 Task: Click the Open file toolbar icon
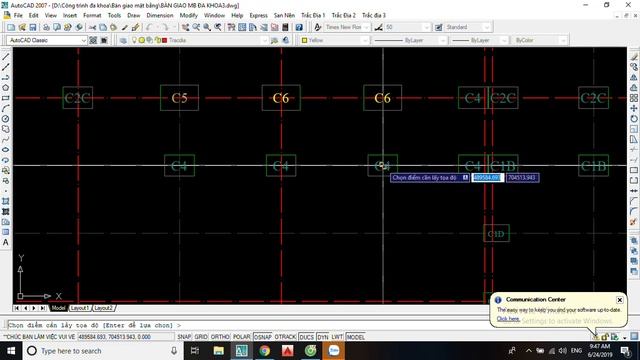coord(22,27)
